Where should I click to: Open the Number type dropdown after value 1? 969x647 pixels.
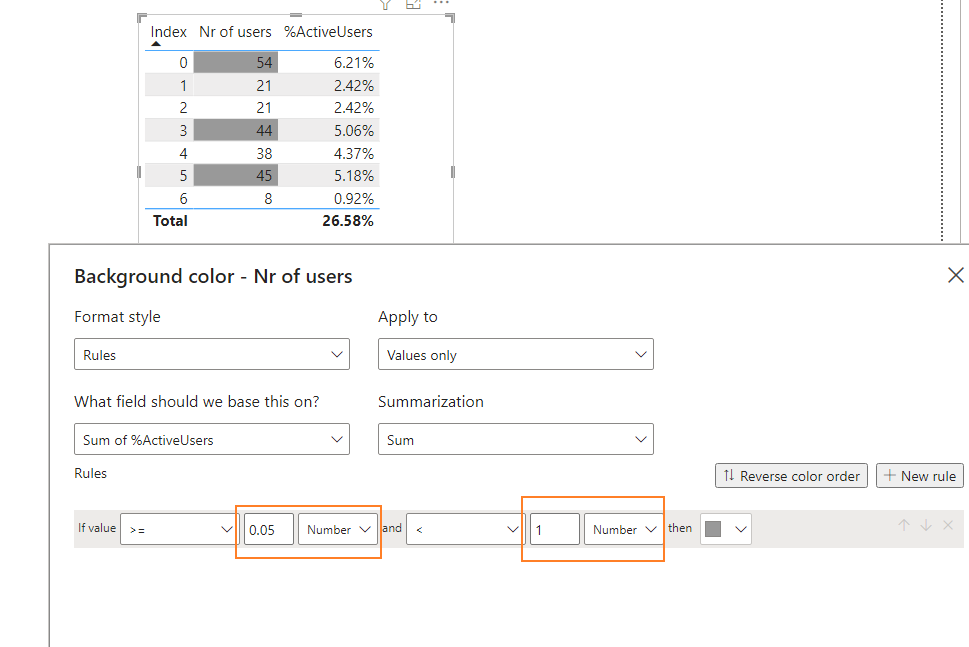623,529
